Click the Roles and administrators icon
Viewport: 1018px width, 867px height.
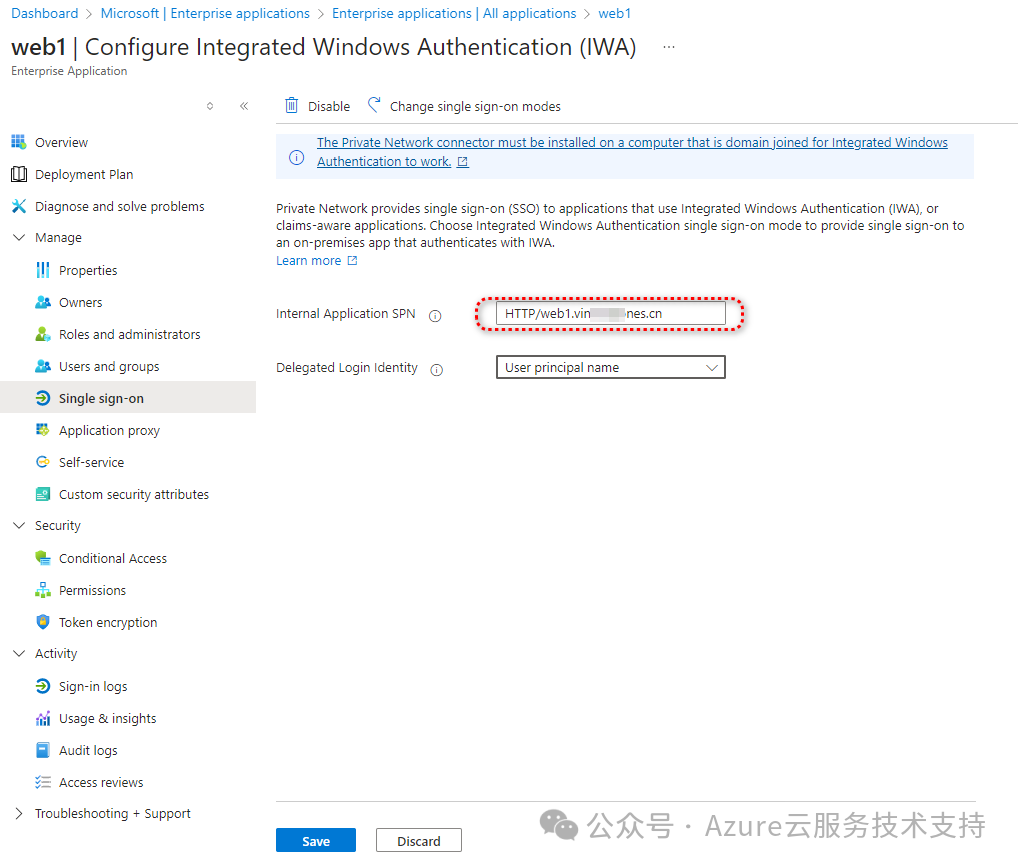(43, 334)
